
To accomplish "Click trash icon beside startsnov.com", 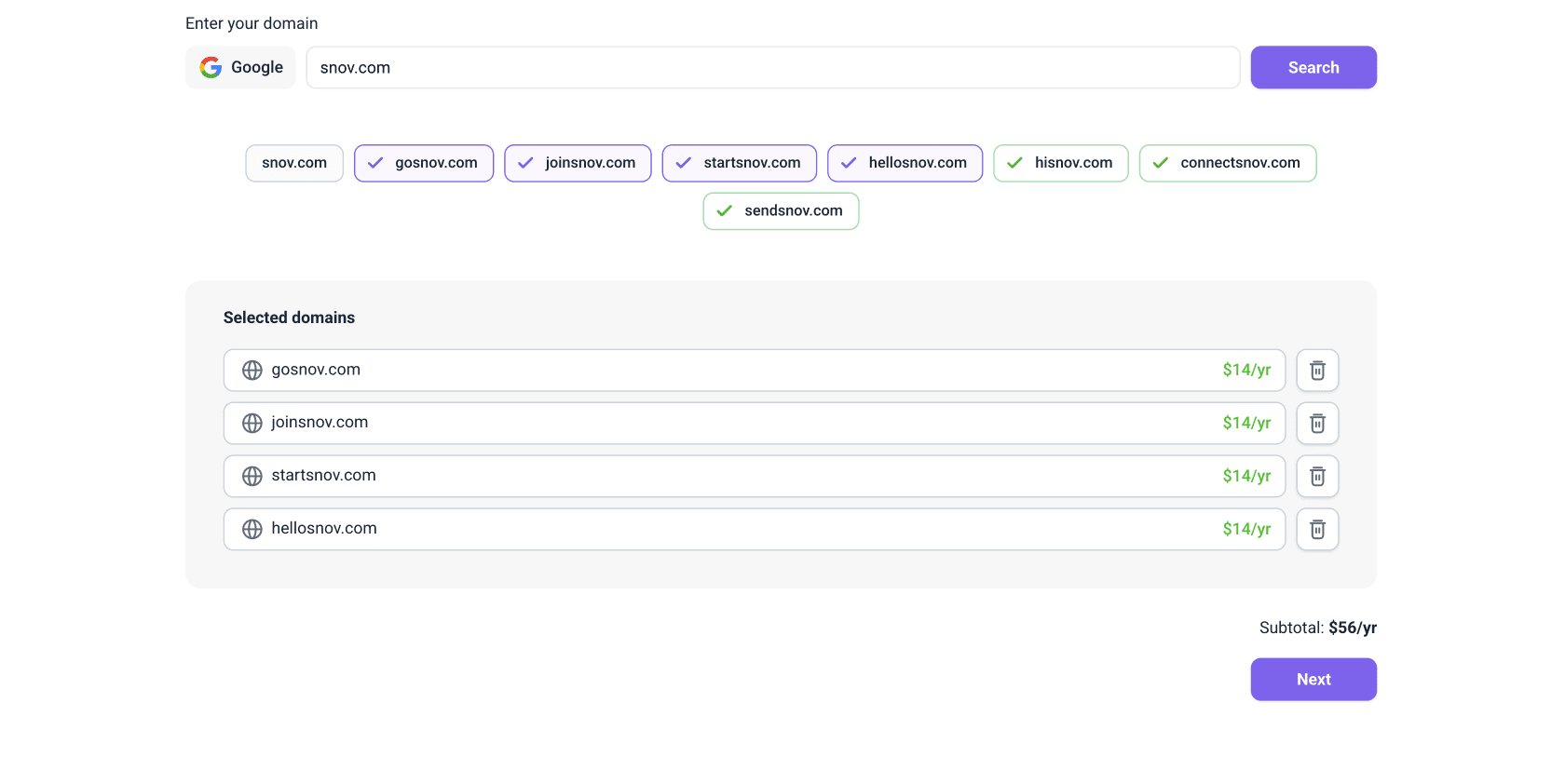I will (1317, 477).
